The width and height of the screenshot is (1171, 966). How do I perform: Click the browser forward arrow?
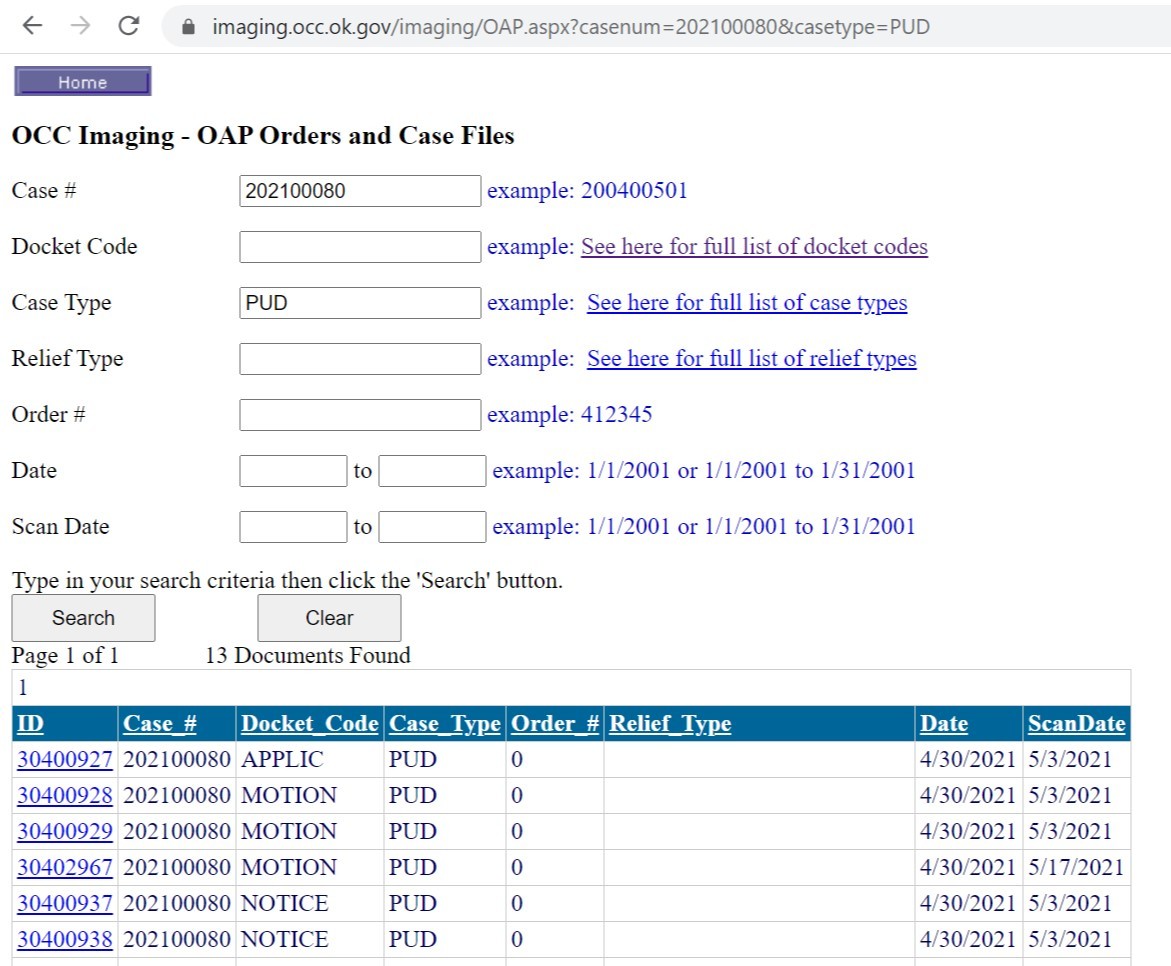(81, 27)
